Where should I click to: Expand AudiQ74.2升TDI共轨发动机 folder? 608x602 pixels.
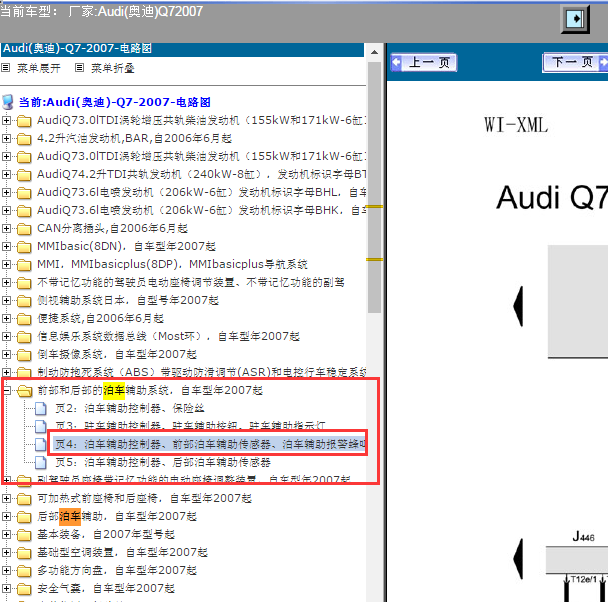pyautogui.click(x=6, y=174)
